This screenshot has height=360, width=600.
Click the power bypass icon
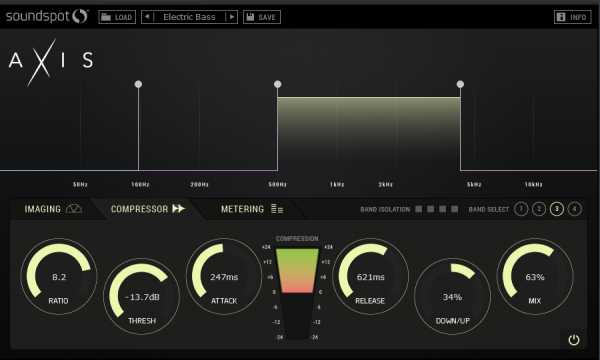574,340
